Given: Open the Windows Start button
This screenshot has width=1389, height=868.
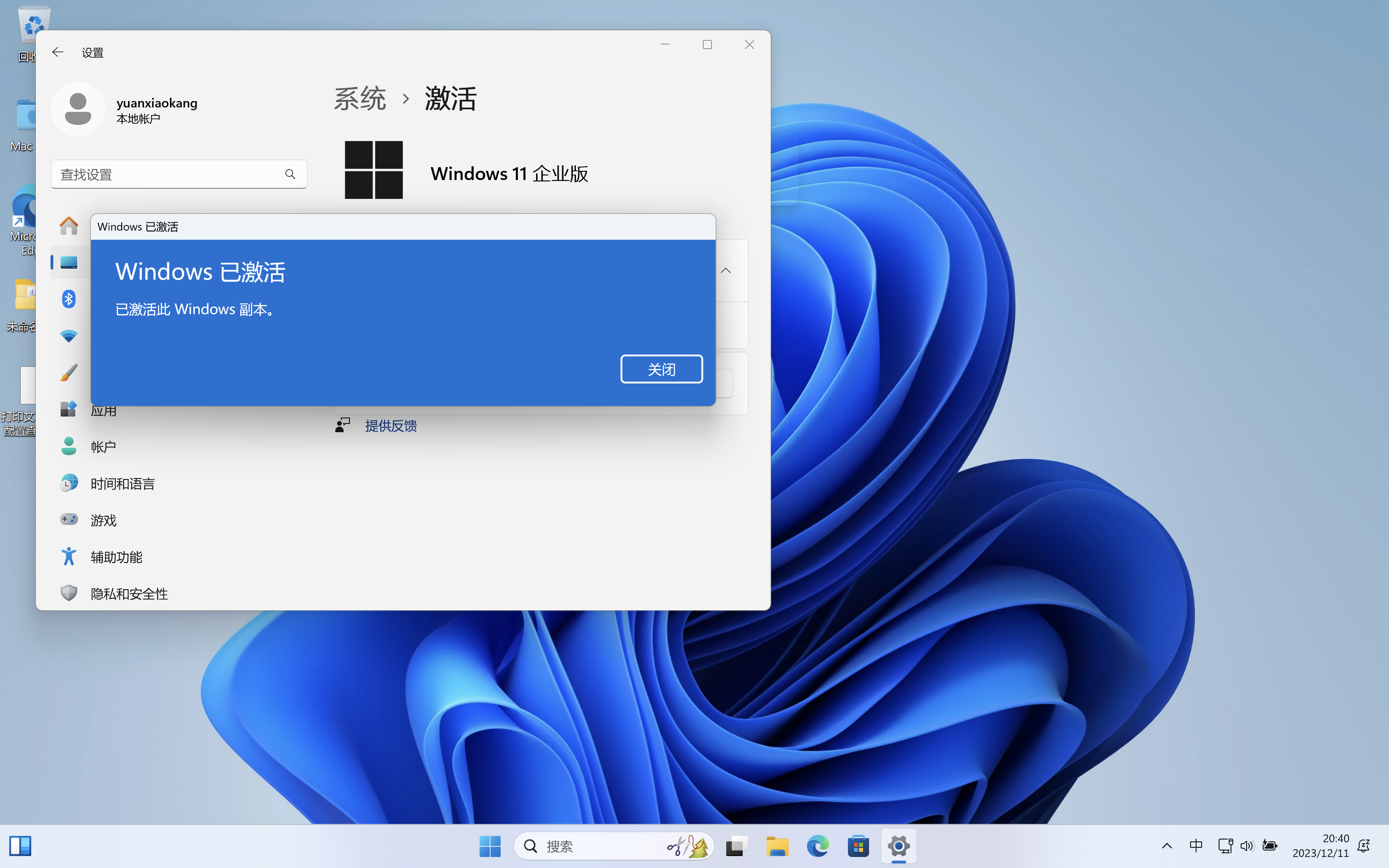Looking at the screenshot, I should click(x=490, y=846).
